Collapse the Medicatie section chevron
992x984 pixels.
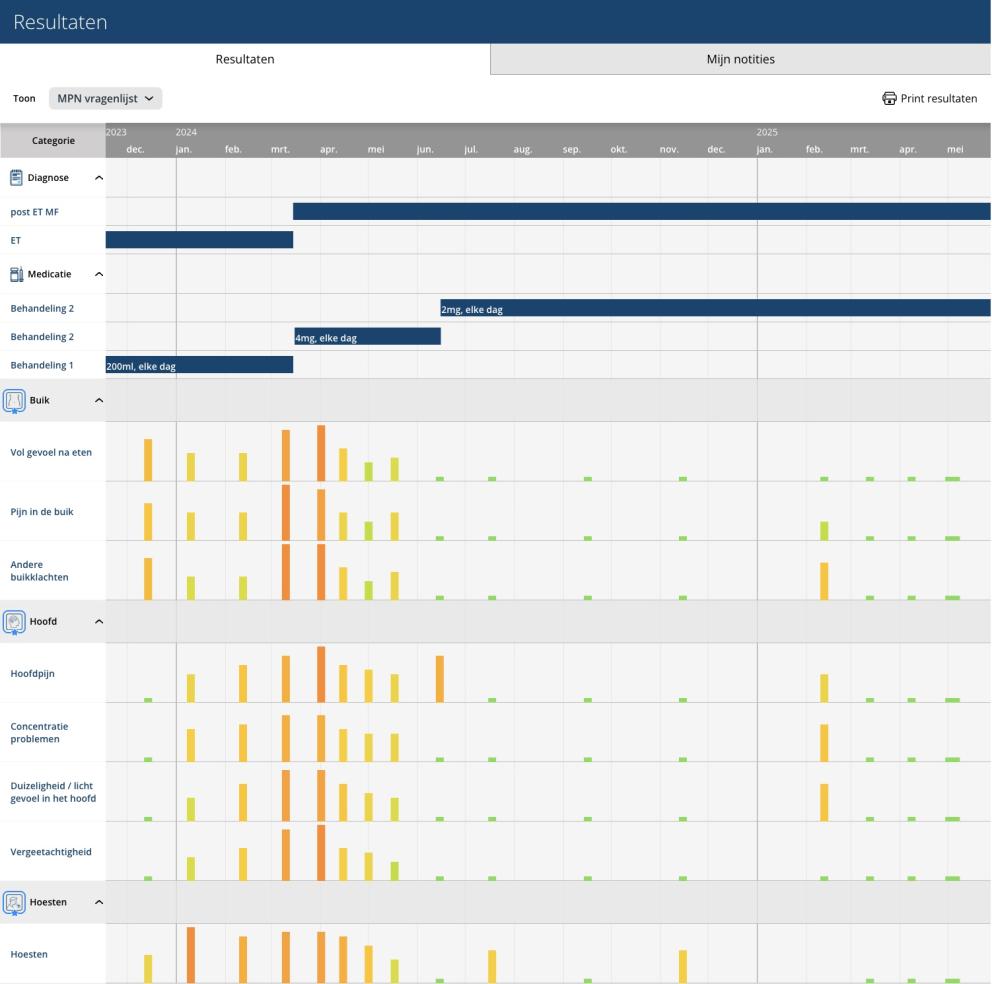tap(99, 274)
